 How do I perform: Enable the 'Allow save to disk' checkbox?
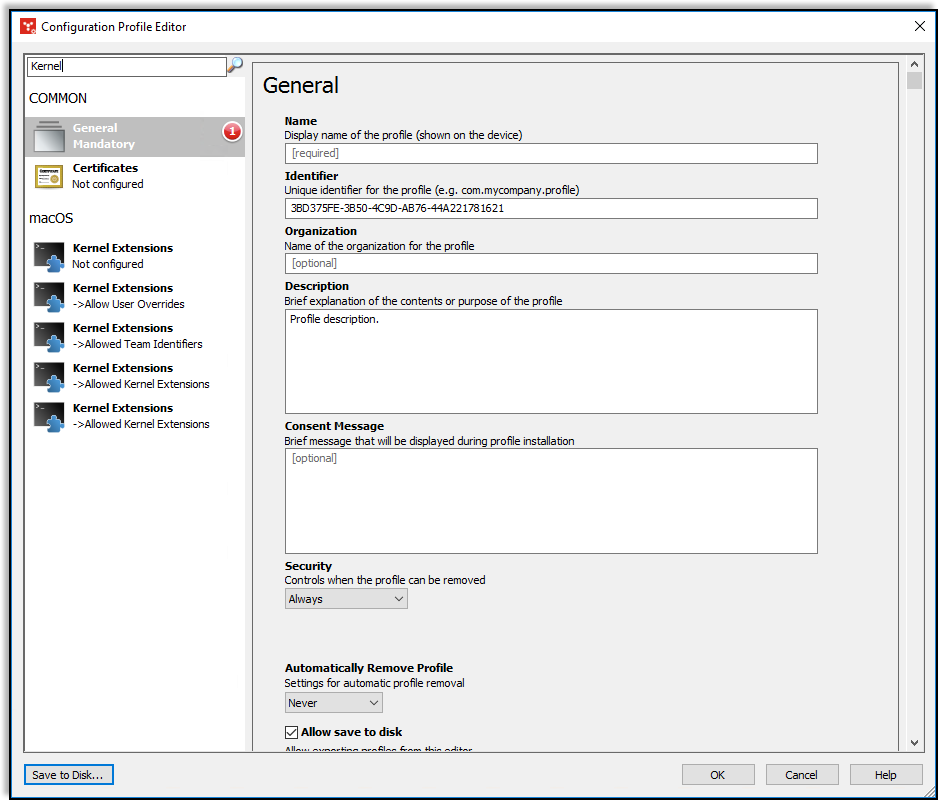(x=291, y=731)
